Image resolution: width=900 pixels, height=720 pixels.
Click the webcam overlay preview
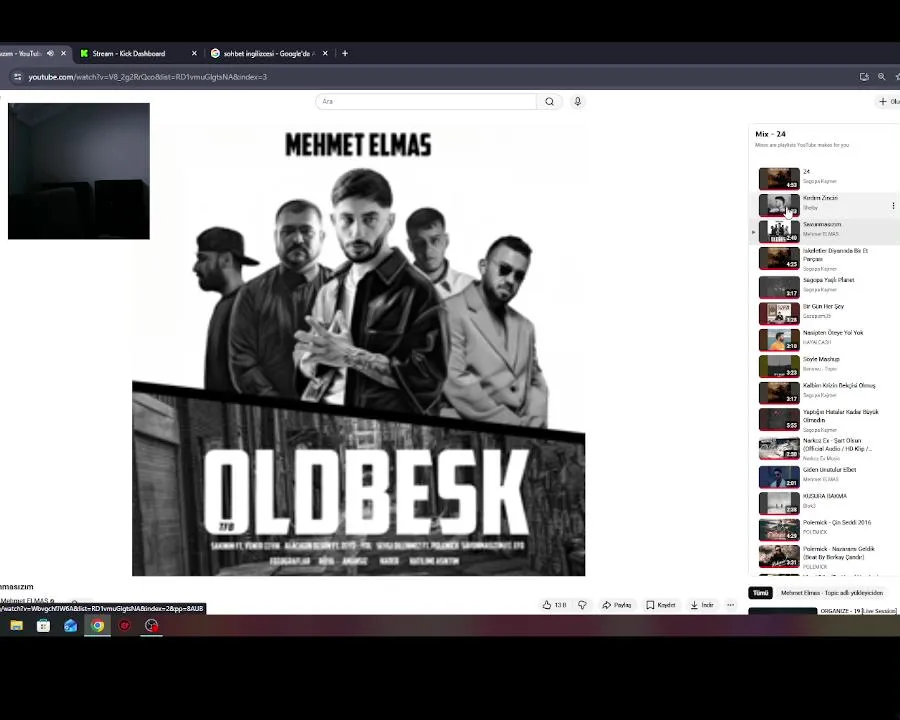tap(79, 171)
